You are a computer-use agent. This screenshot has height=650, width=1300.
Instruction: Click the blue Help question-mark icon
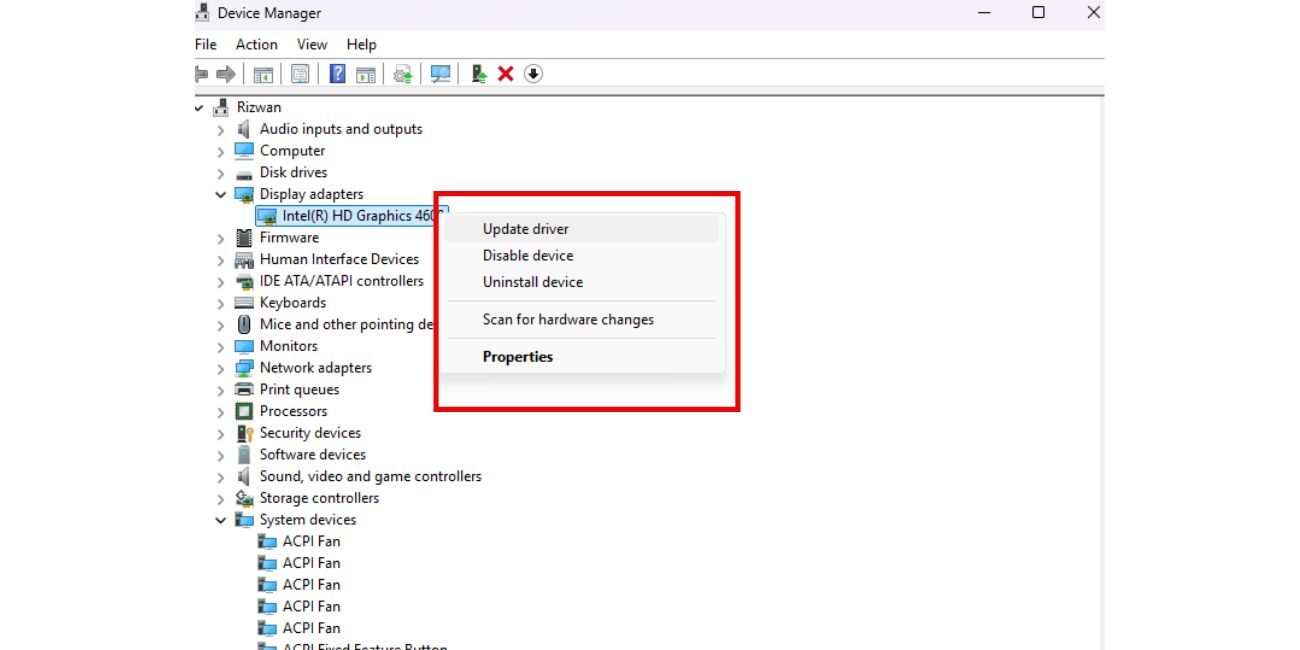pos(337,74)
